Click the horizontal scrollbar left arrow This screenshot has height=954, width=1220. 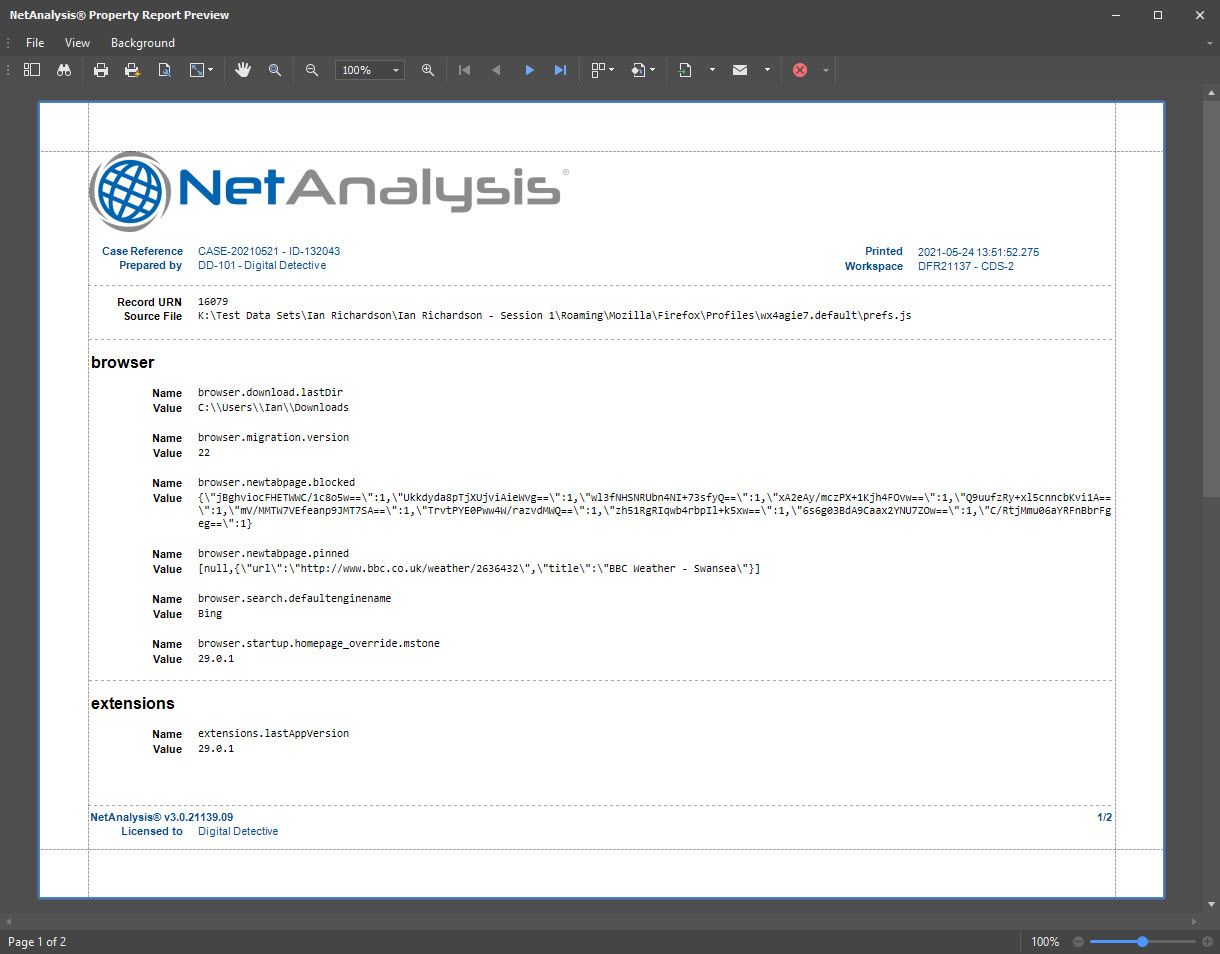tap(10, 921)
